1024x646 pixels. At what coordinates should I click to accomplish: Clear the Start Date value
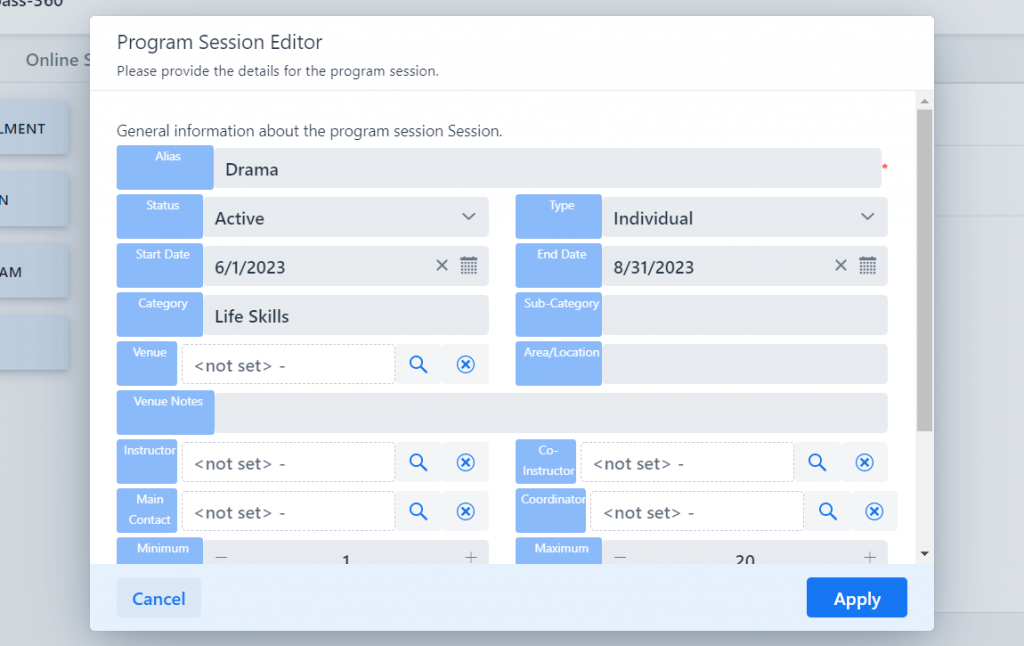tap(442, 265)
